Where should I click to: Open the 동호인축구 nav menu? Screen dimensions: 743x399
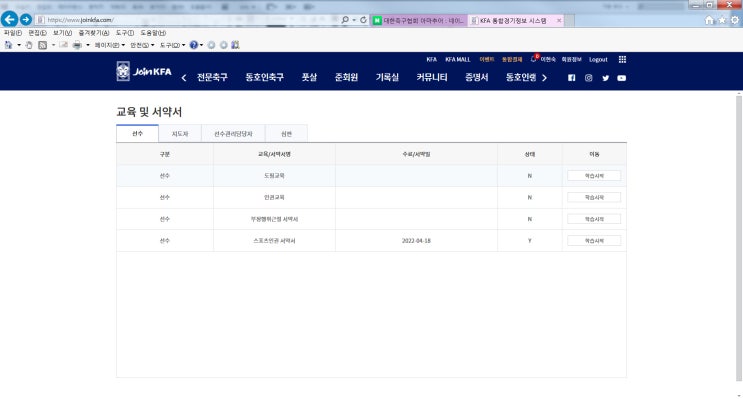click(264, 77)
